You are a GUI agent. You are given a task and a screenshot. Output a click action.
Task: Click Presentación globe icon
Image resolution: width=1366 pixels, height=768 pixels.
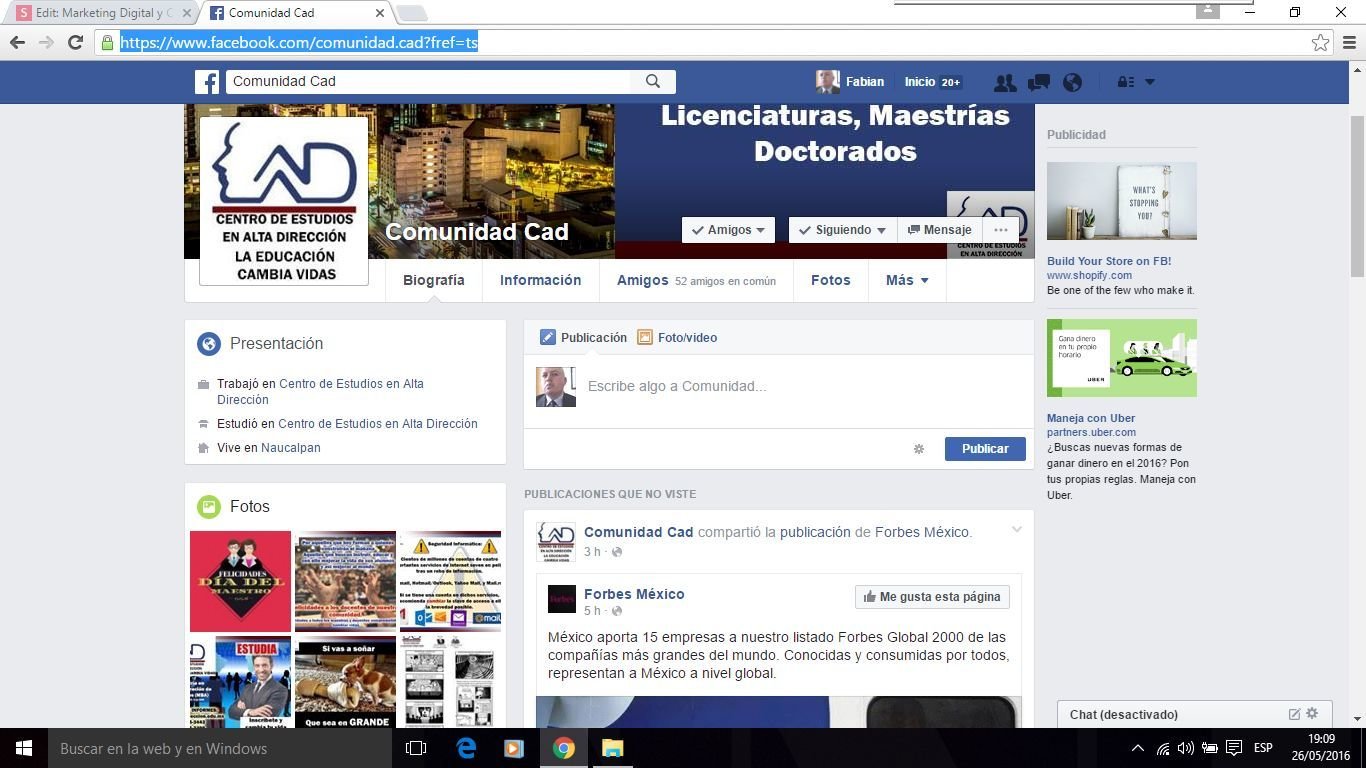pyautogui.click(x=209, y=344)
